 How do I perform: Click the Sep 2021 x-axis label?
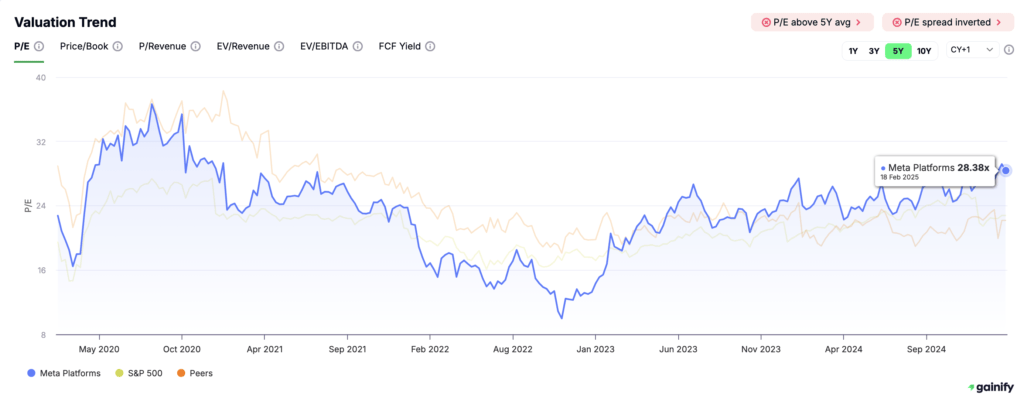(347, 349)
